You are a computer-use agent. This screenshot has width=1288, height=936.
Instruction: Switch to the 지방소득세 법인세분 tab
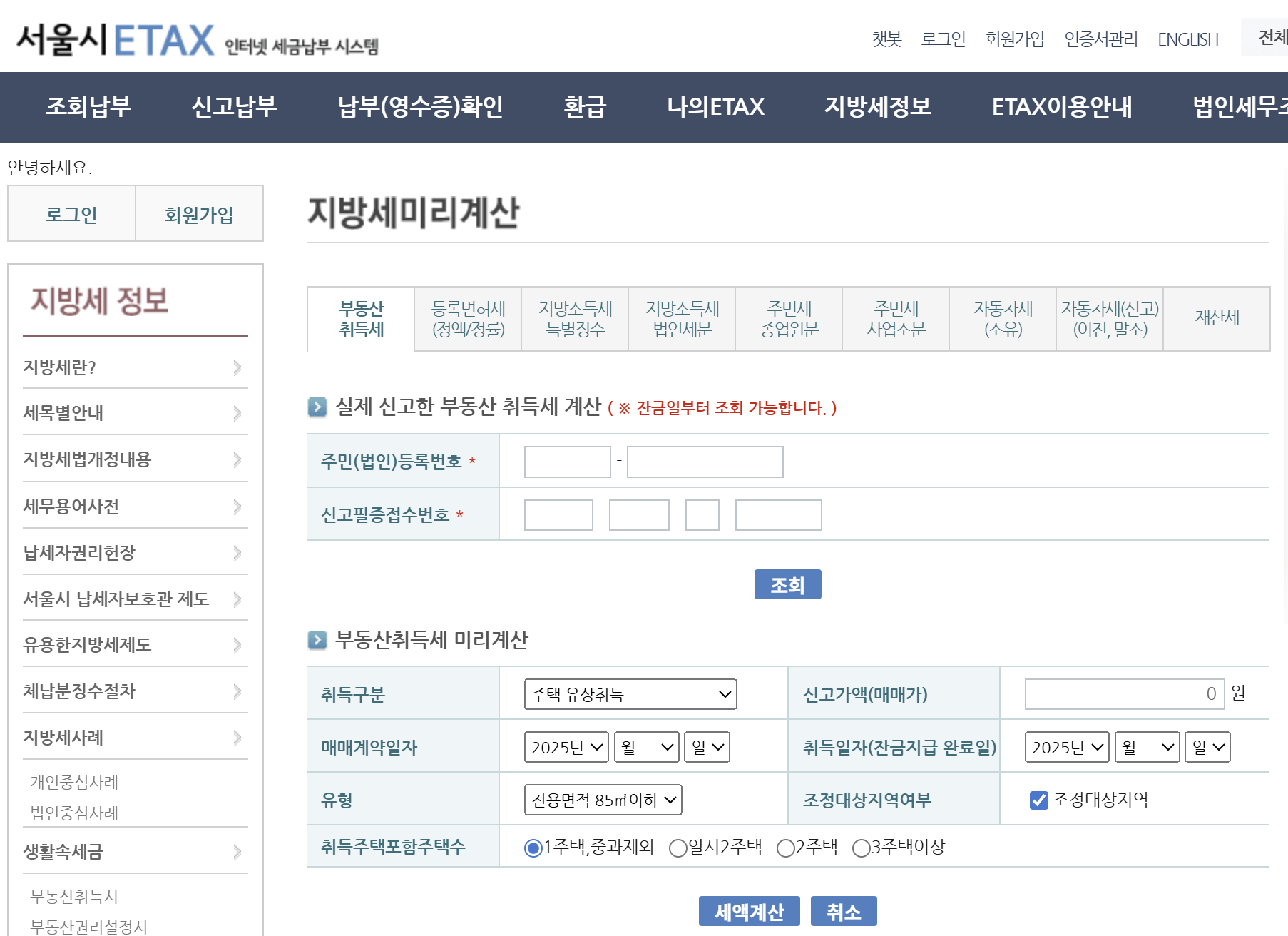pos(682,319)
